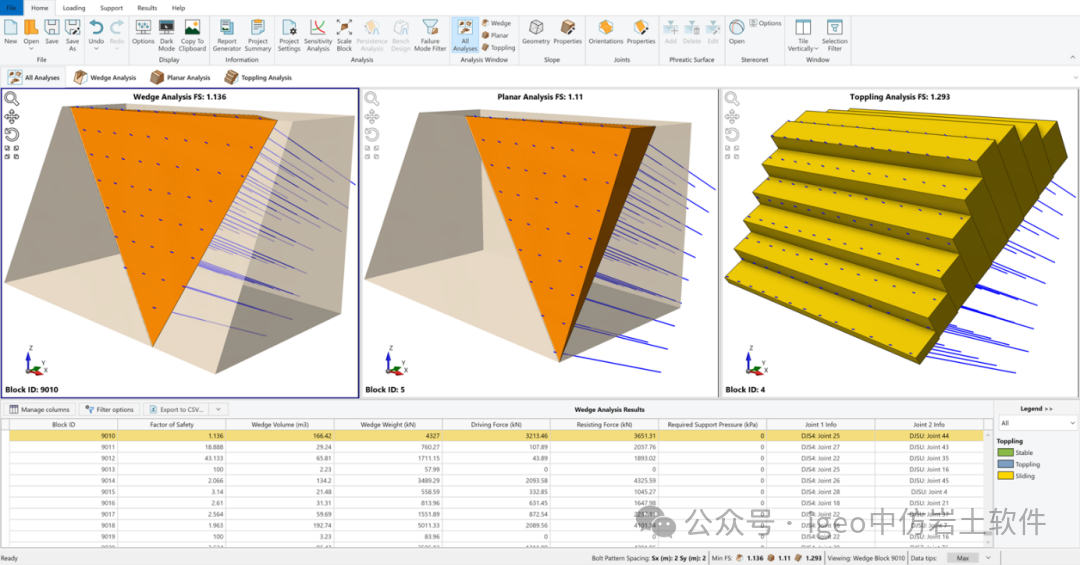
Task: Switch to the Results ribbon tab
Action: click(x=147, y=8)
